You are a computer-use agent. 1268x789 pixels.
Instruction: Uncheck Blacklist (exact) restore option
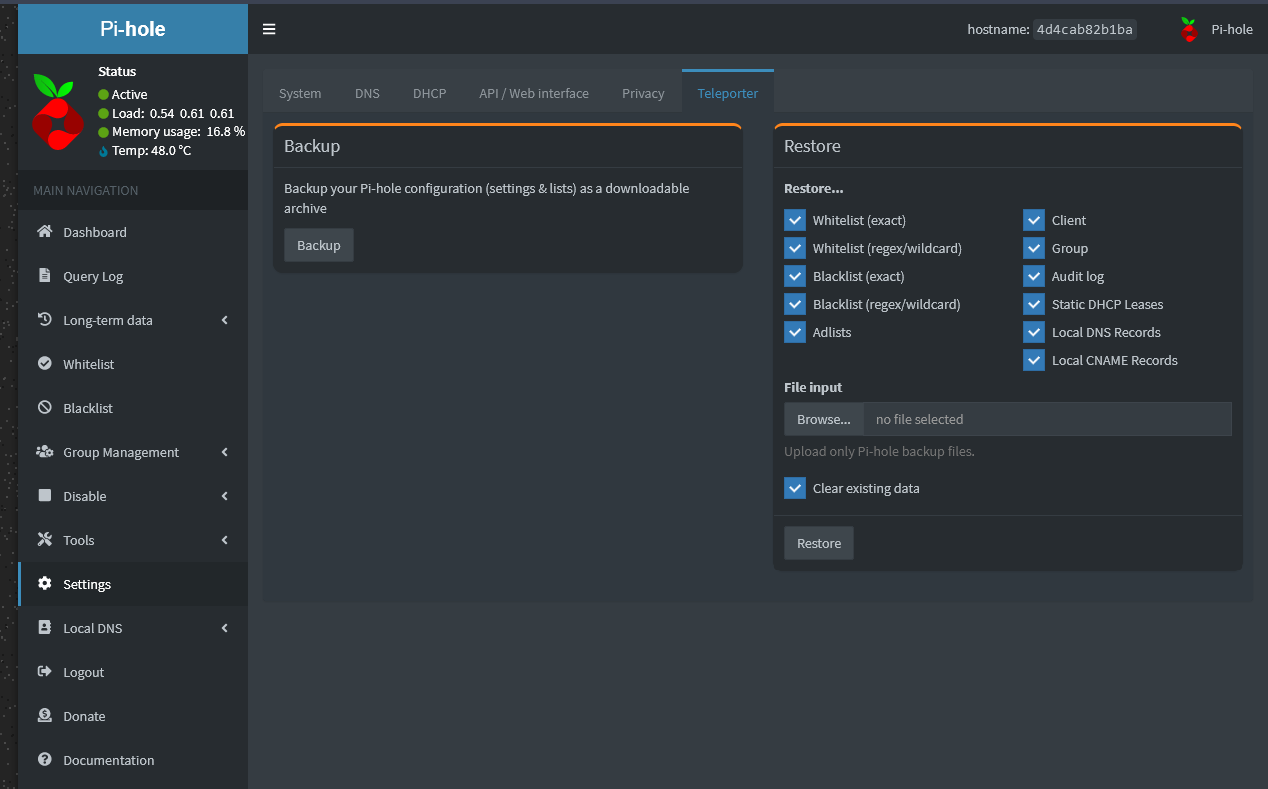pyautogui.click(x=795, y=276)
